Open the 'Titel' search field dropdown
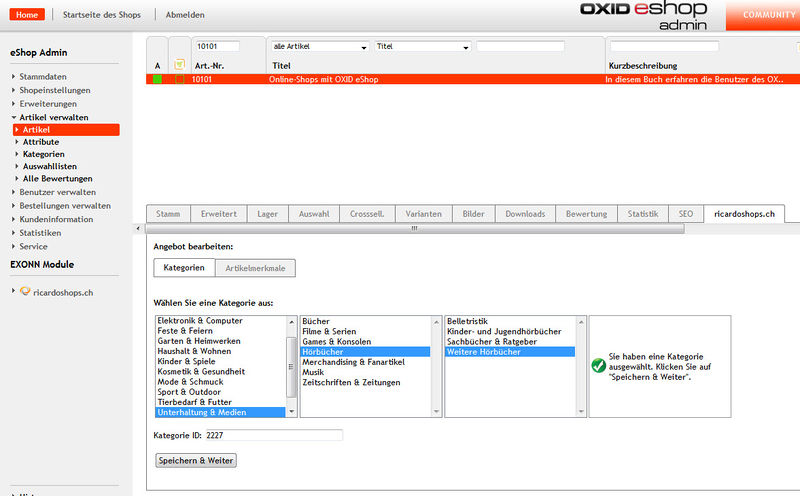800x496 pixels. click(422, 46)
